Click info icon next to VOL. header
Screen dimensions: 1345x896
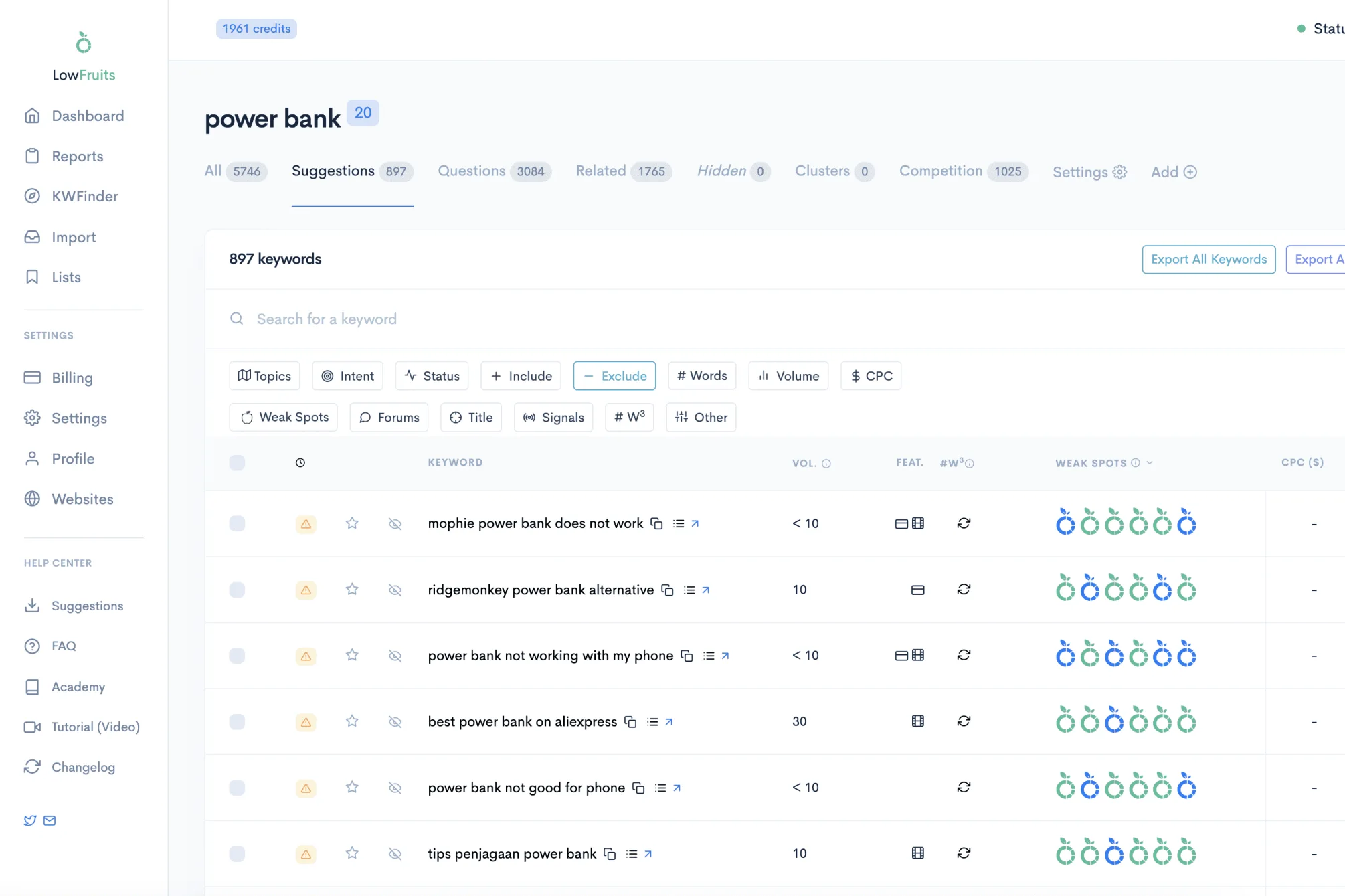tap(826, 464)
